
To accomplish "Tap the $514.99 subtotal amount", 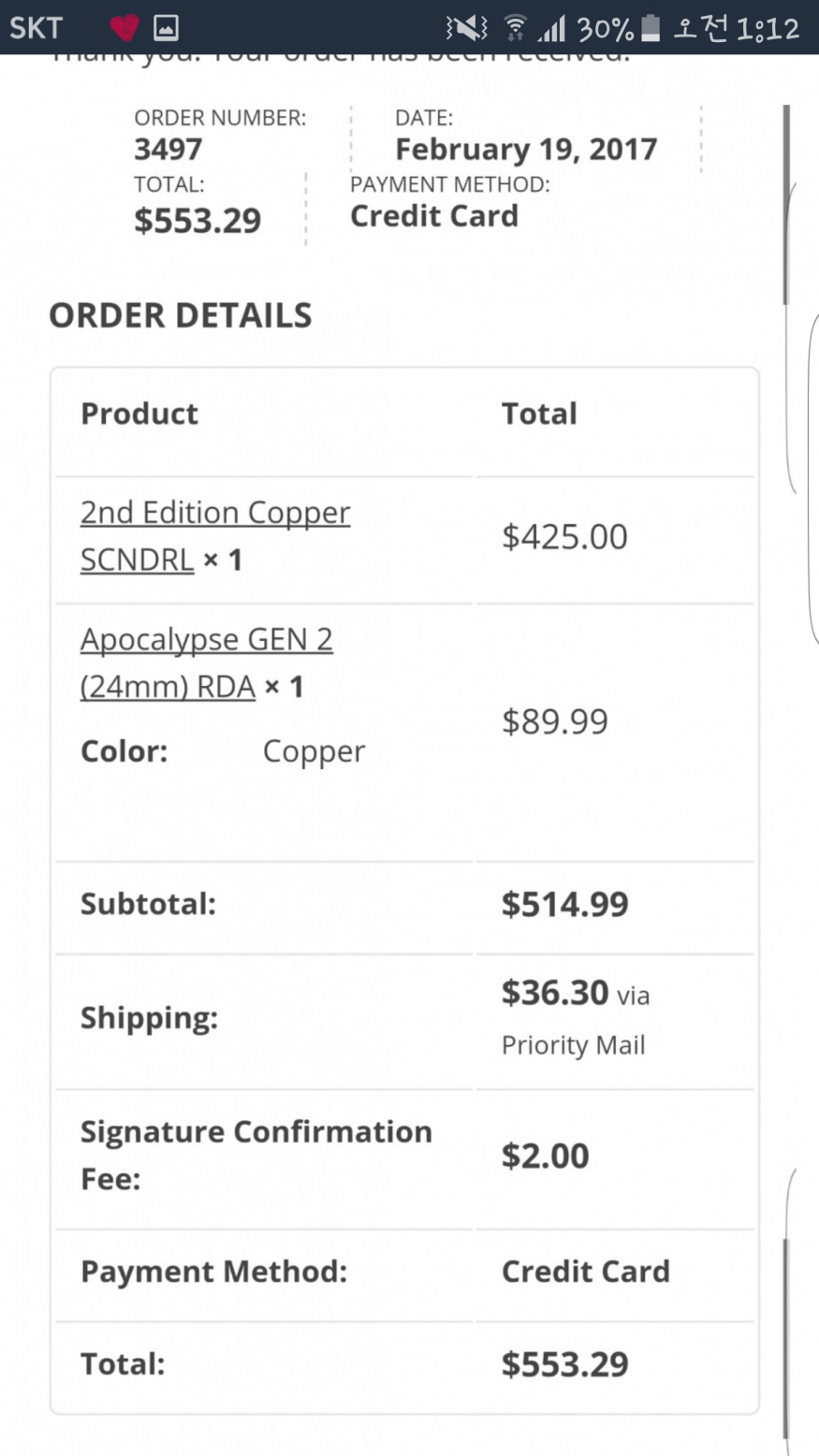I will point(564,904).
